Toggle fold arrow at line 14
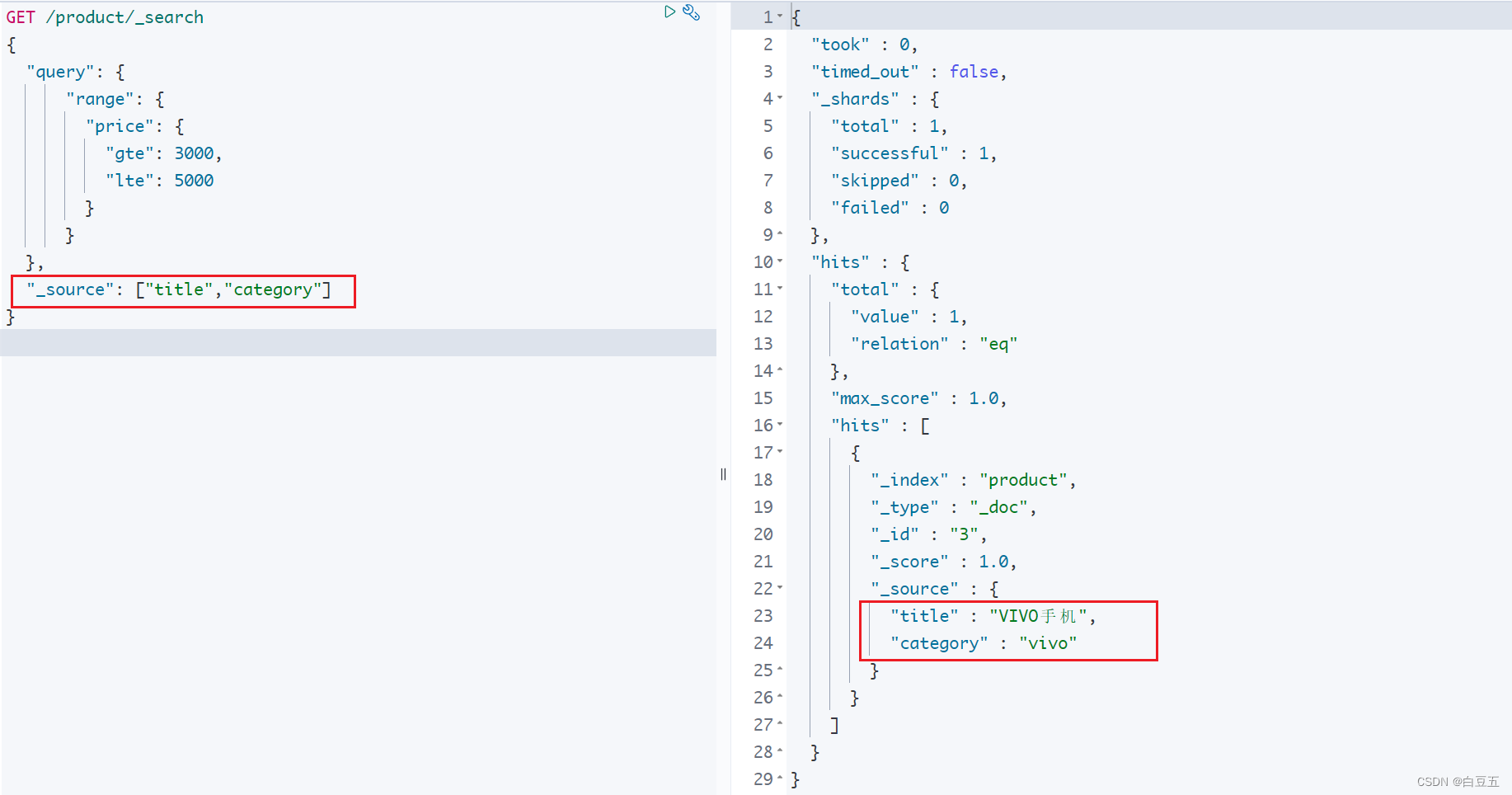This screenshot has width=1512, height=795. pyautogui.click(x=780, y=369)
